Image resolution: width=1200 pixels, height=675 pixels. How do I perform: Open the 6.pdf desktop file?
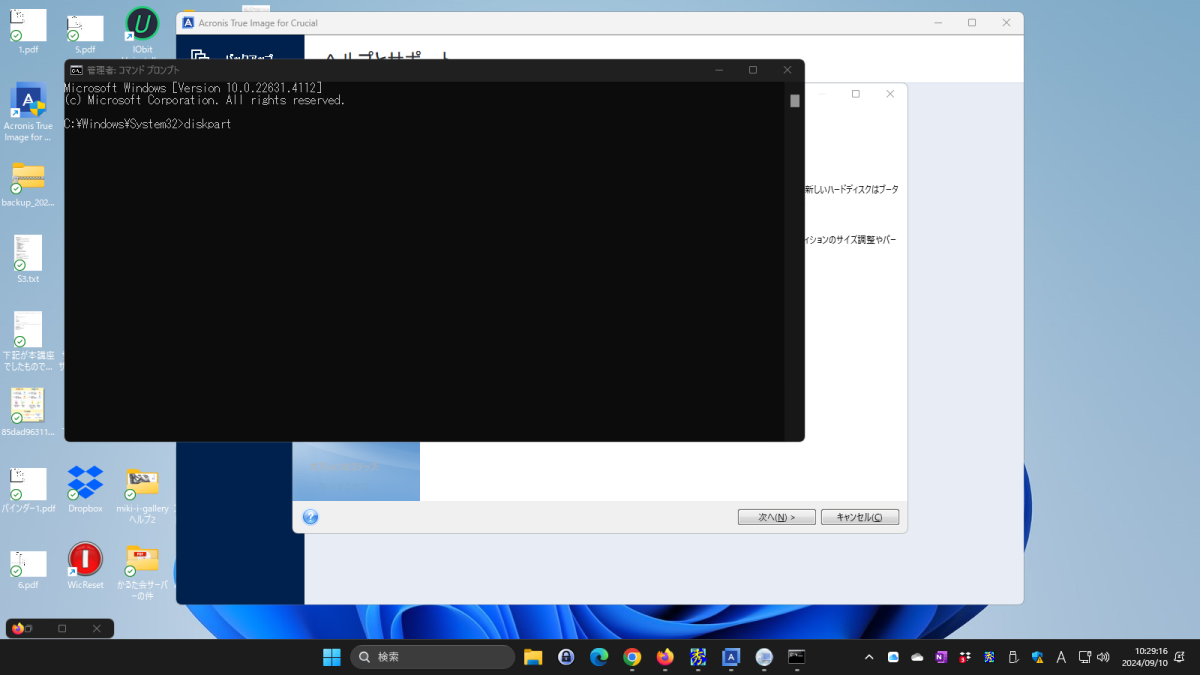28,568
